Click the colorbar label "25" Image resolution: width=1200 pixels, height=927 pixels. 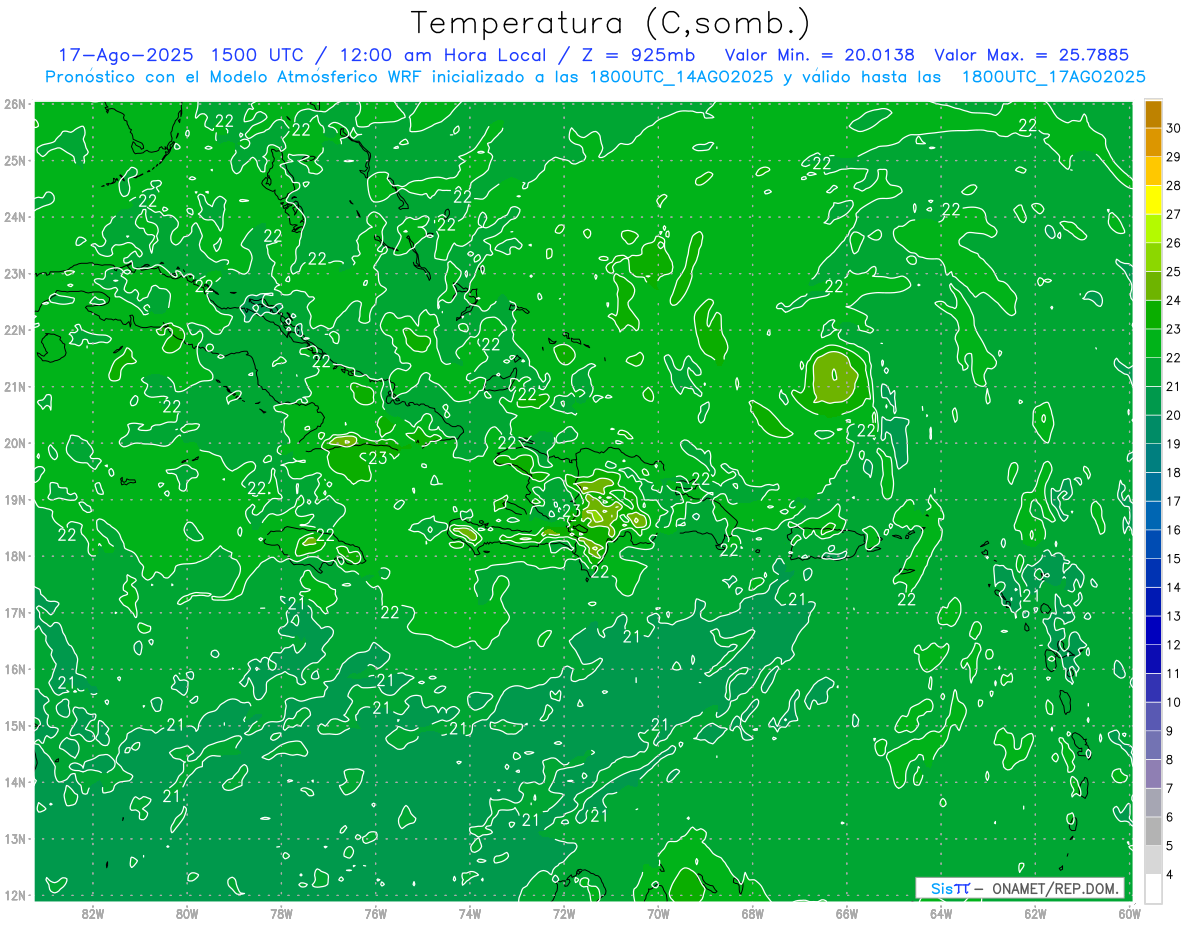tap(1174, 272)
